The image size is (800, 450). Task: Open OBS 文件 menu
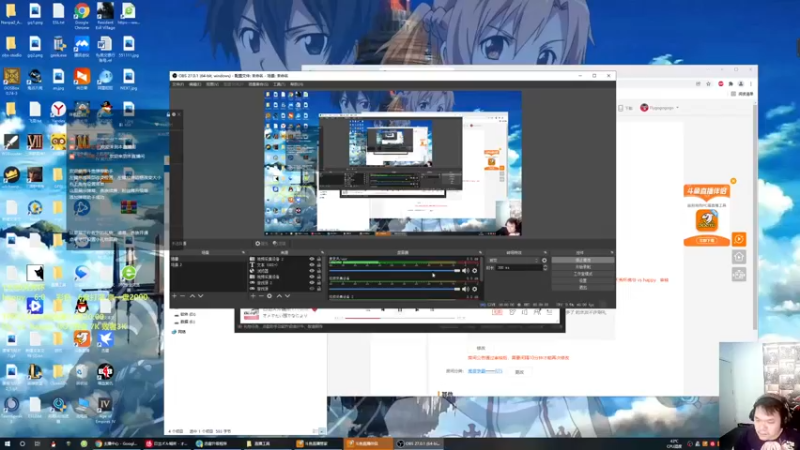click(x=178, y=84)
